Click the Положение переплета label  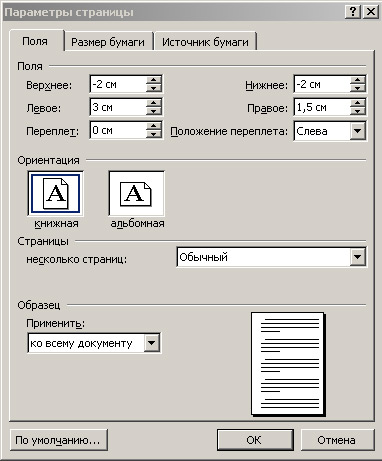[x=229, y=131]
